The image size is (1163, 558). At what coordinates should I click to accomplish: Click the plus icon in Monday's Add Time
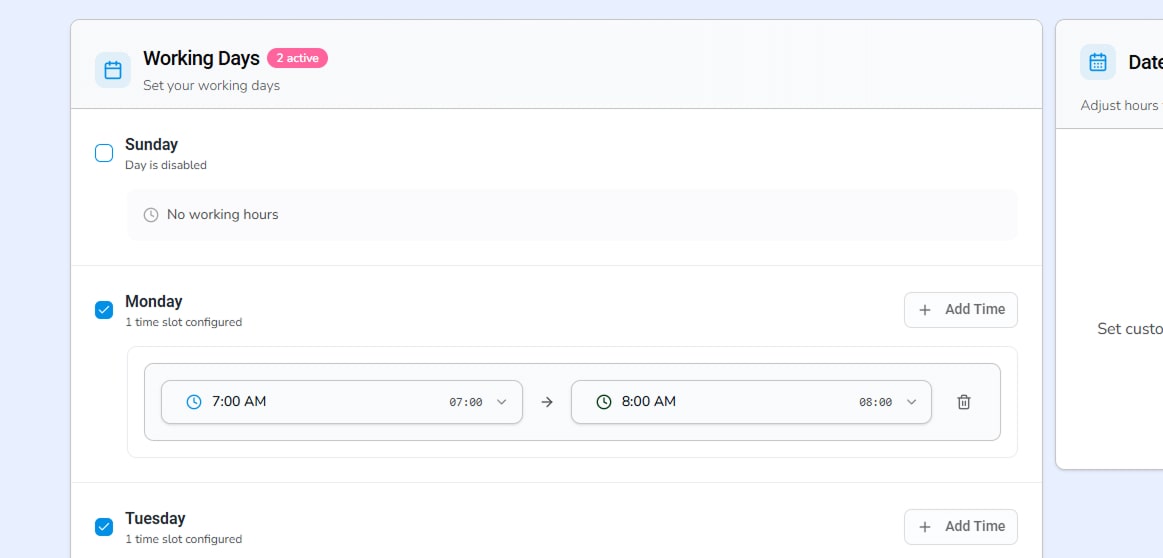click(x=925, y=310)
